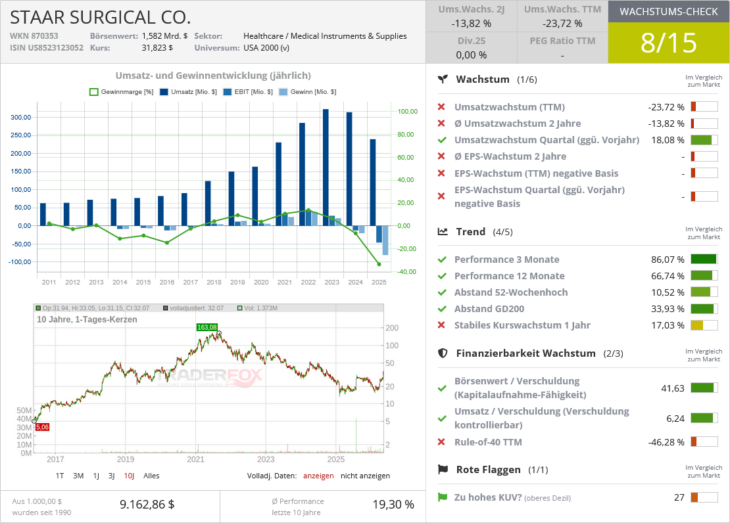Click red X next to Rule-of-40 TTM
This screenshot has height=523, width=730.
pos(441,441)
